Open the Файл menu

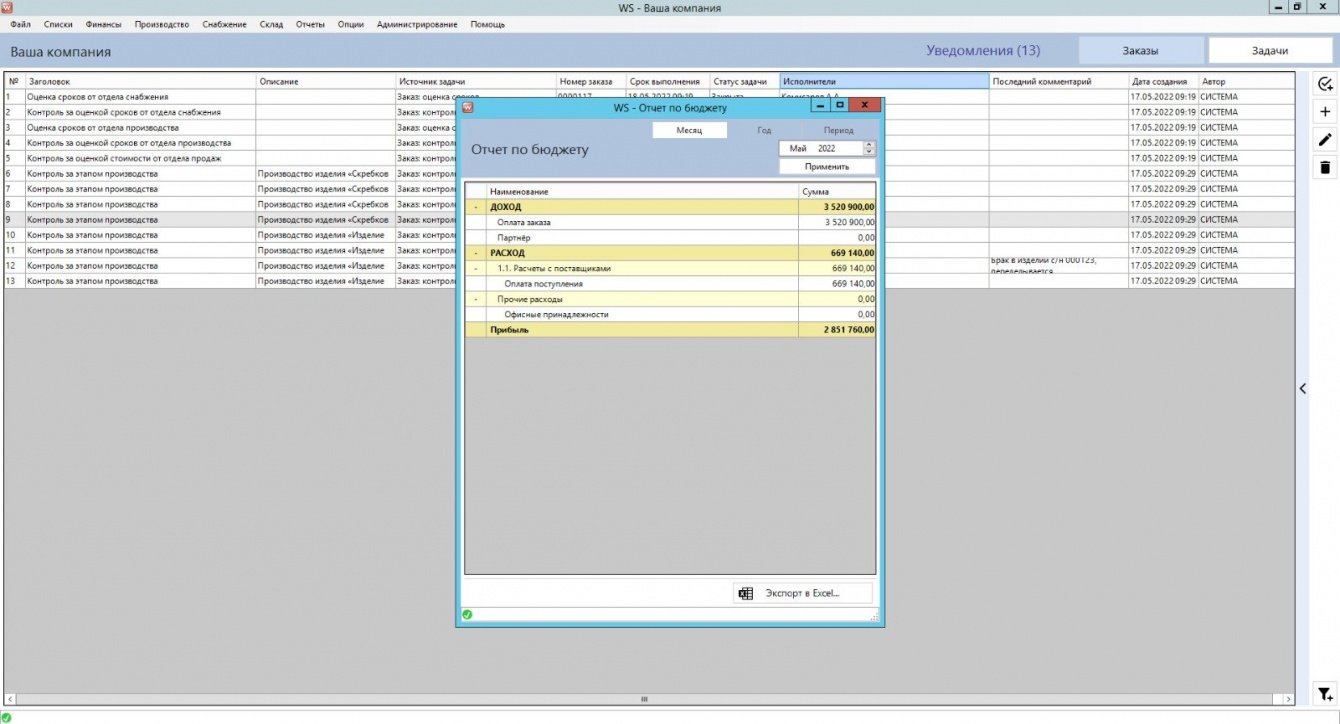tap(20, 24)
